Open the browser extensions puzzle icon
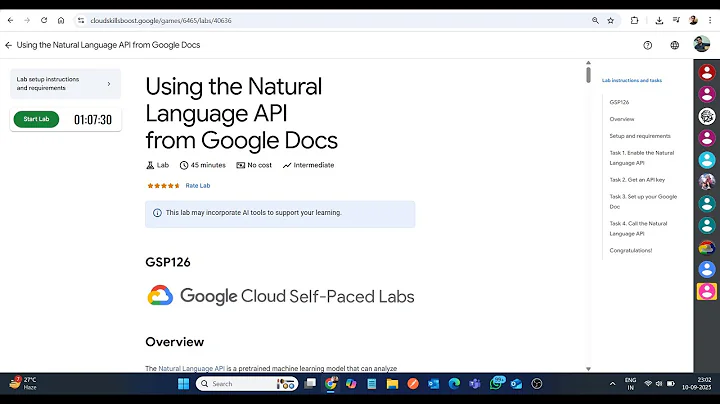The width and height of the screenshot is (720, 404). 635,20
